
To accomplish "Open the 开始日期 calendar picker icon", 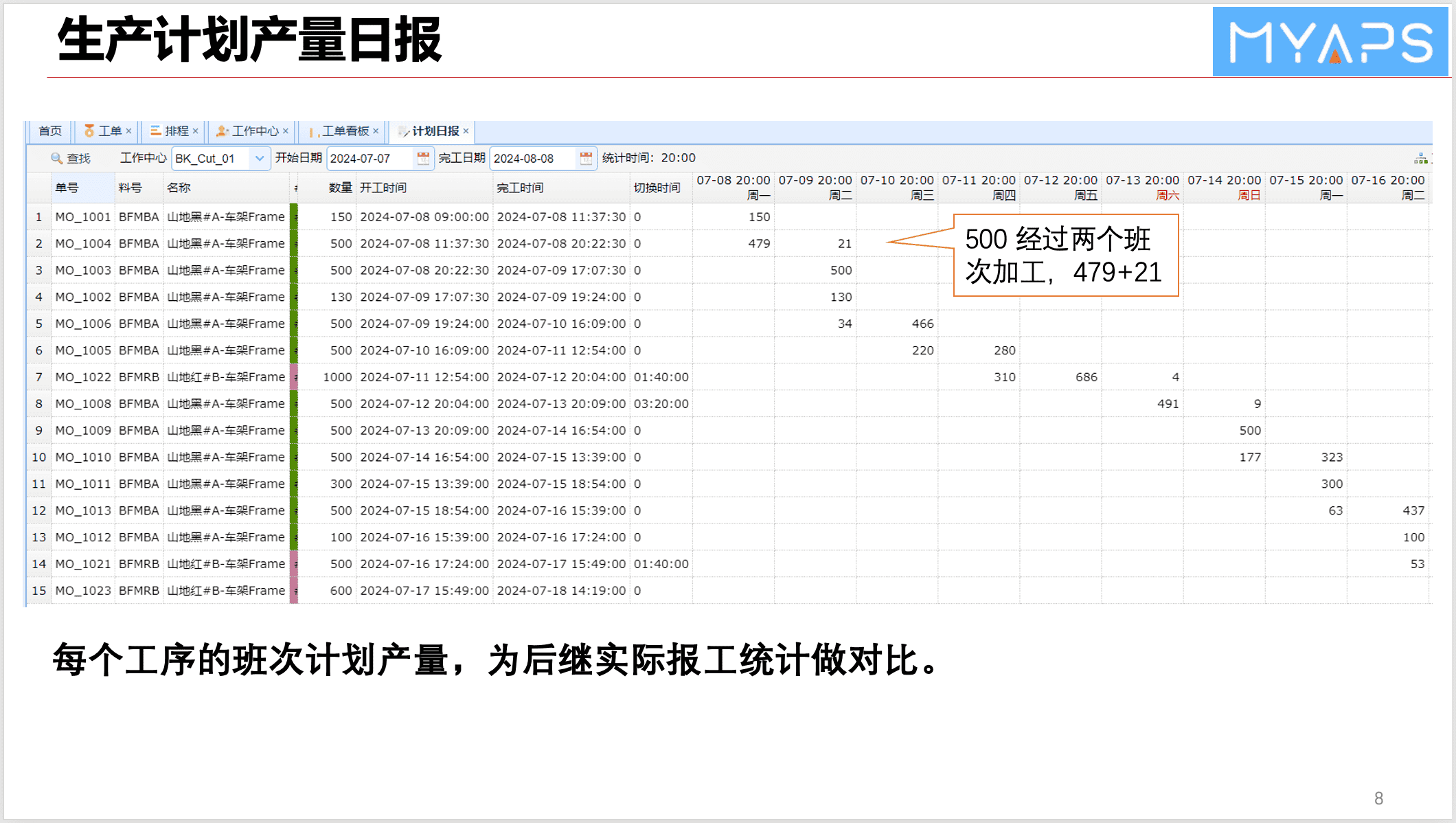I will click(423, 158).
